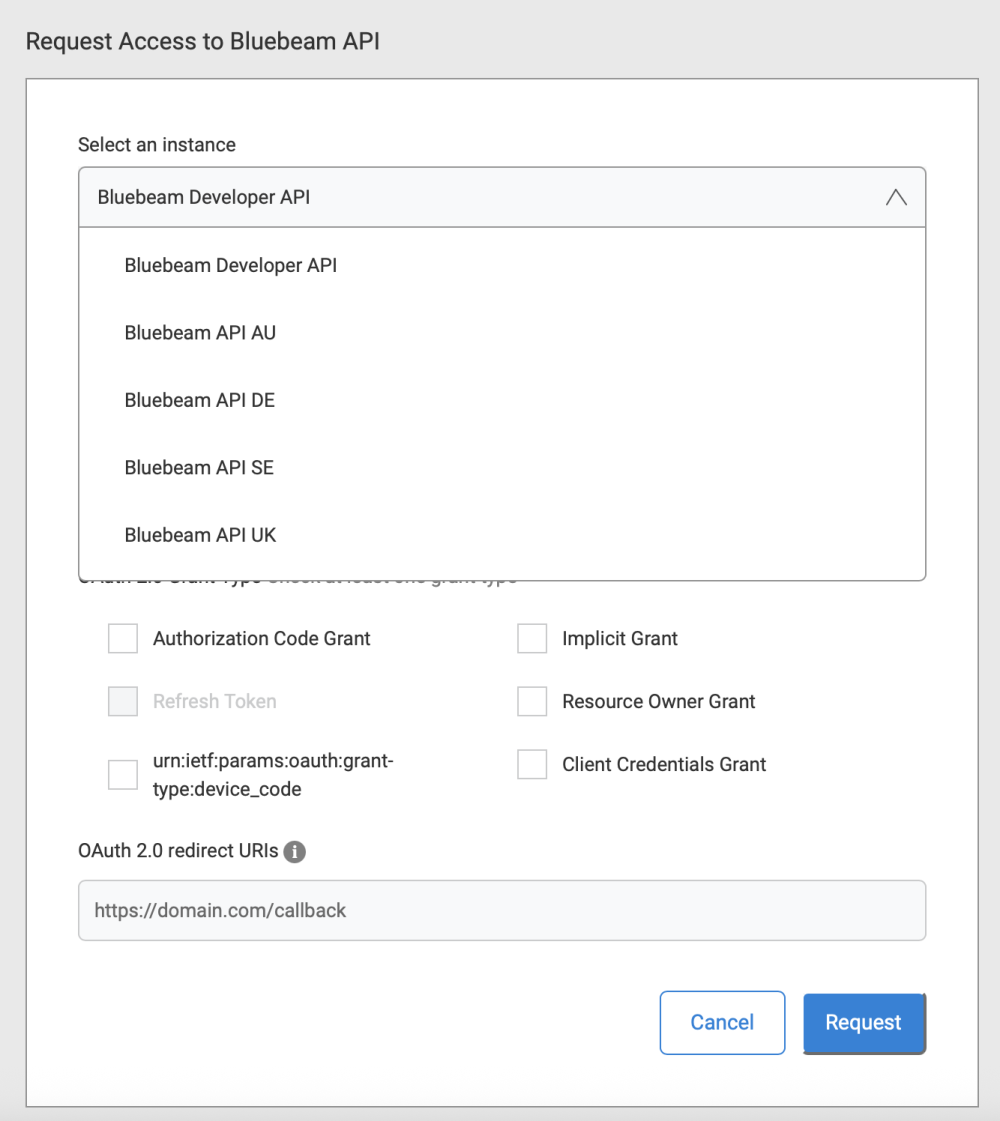Screen dimensions: 1000x1121
Task: Toggle Client Credentials Grant checkbox
Action: tap(532, 764)
